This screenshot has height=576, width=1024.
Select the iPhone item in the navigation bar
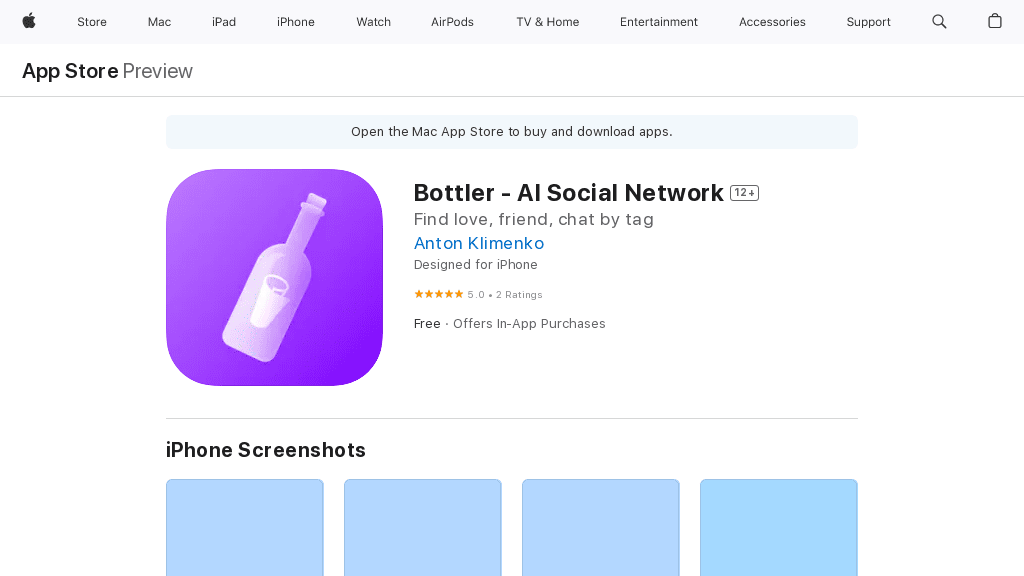(x=295, y=21)
